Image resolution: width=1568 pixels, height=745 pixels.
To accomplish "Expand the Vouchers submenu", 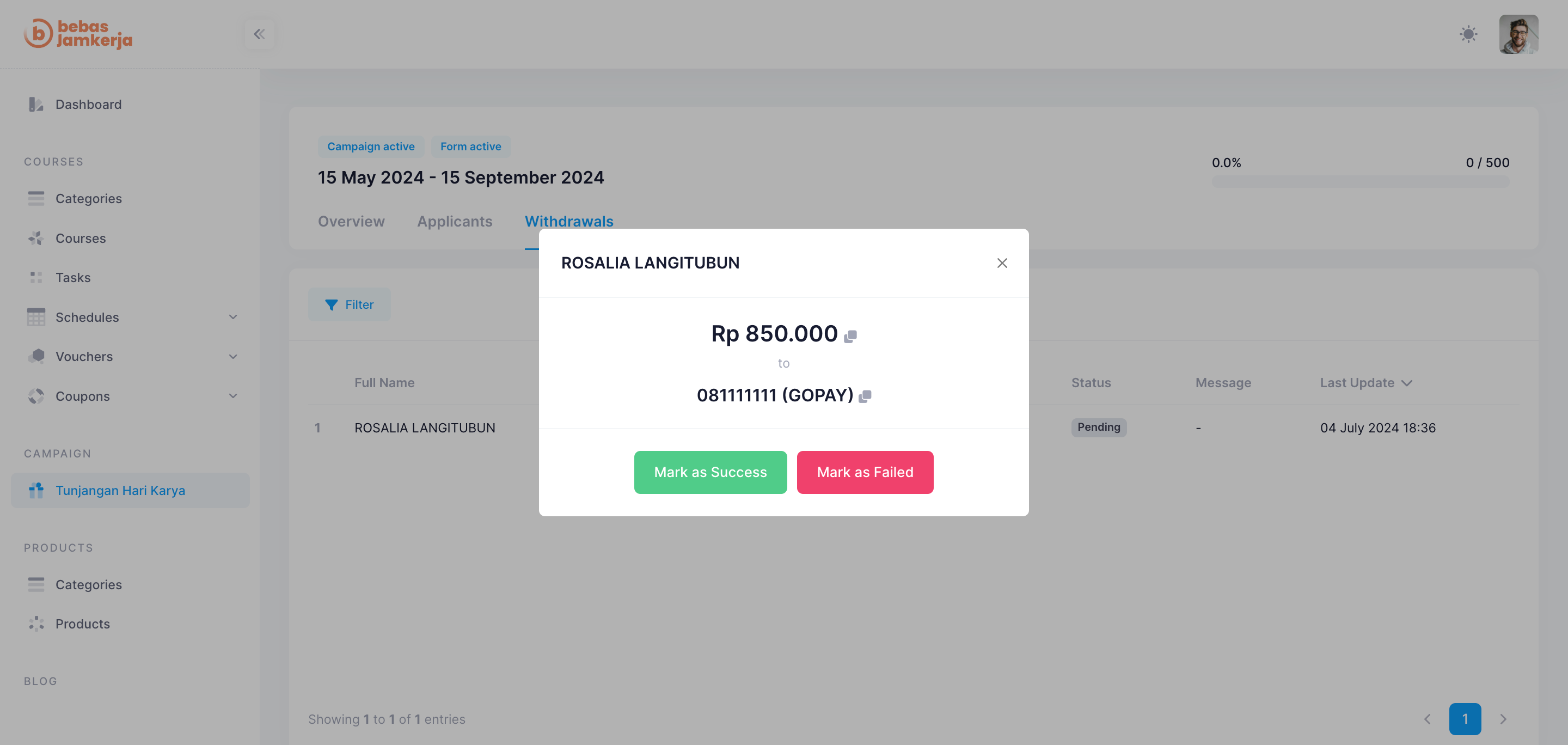I will pyautogui.click(x=232, y=357).
